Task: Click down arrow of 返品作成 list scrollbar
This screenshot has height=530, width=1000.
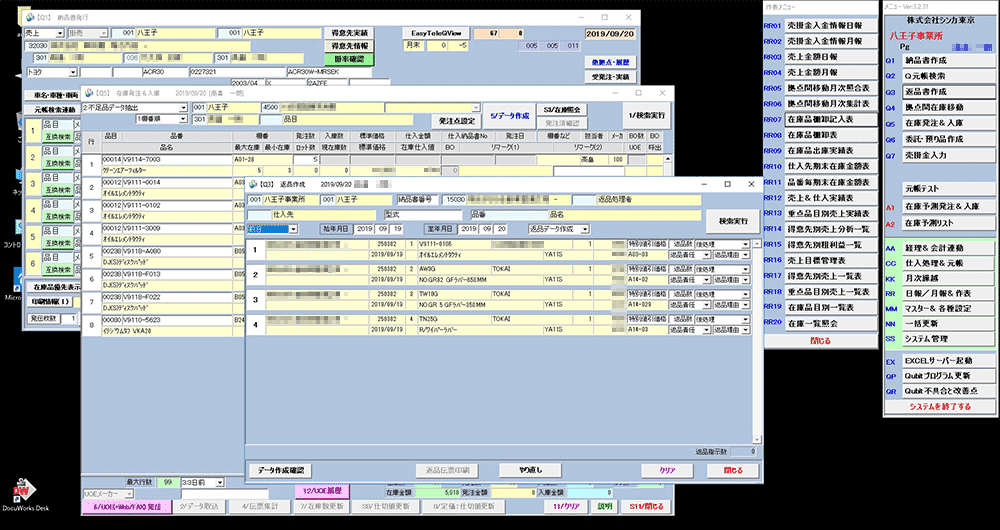Action: click(756, 439)
